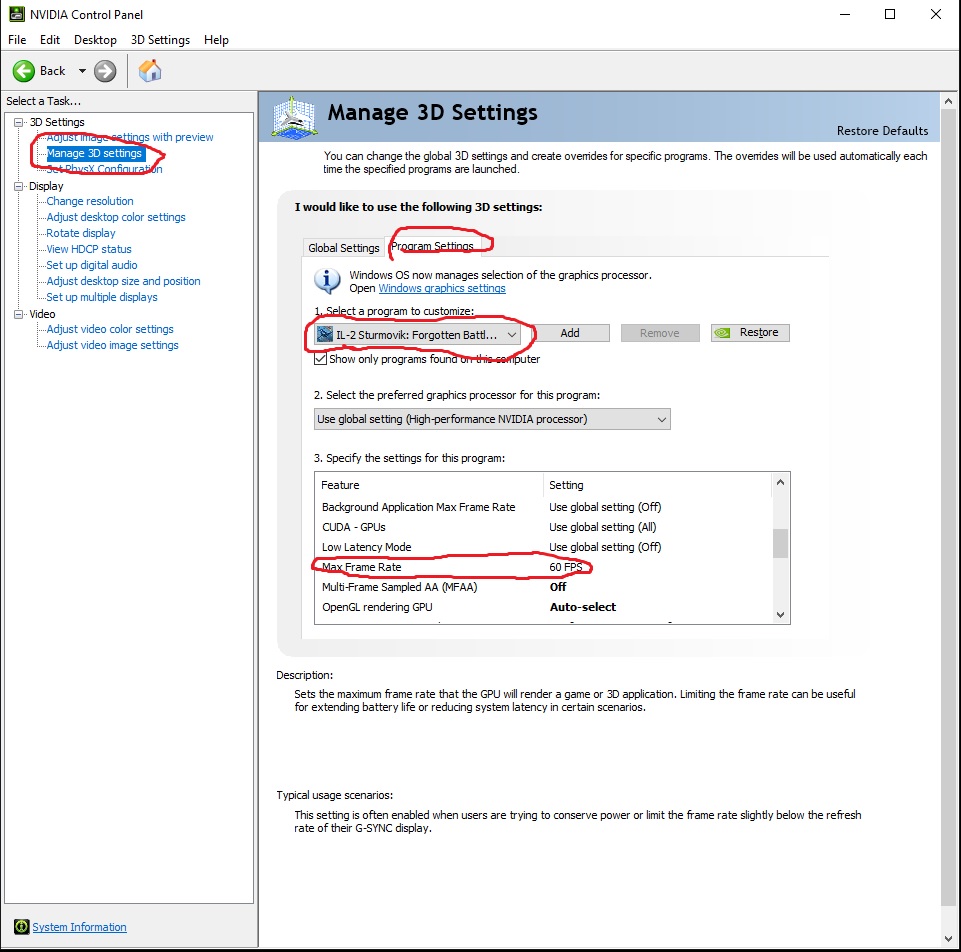Viewport: 961px width, 952px height.
Task: Select CUDA - GPUs feature row
Action: coord(543,527)
